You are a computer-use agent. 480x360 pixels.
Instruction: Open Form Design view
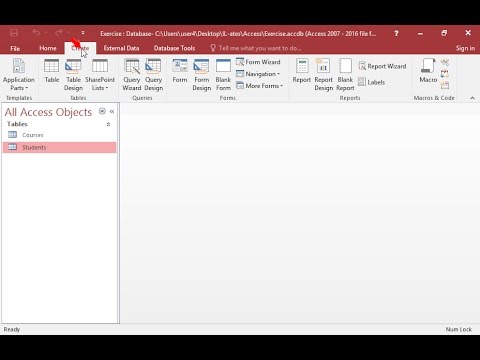[202, 75]
